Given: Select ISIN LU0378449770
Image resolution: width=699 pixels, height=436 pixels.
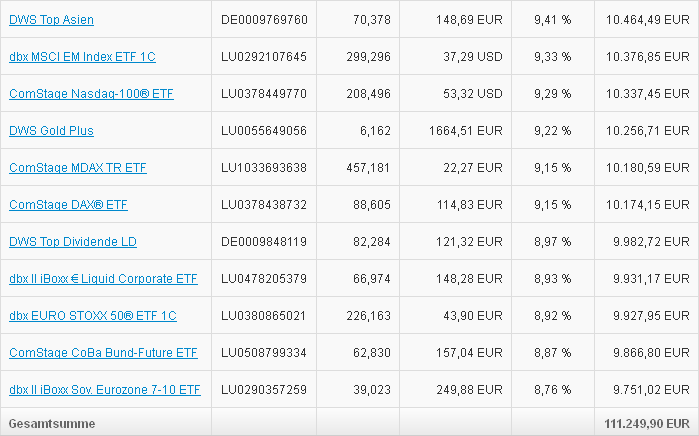Looking at the screenshot, I should coord(264,94).
